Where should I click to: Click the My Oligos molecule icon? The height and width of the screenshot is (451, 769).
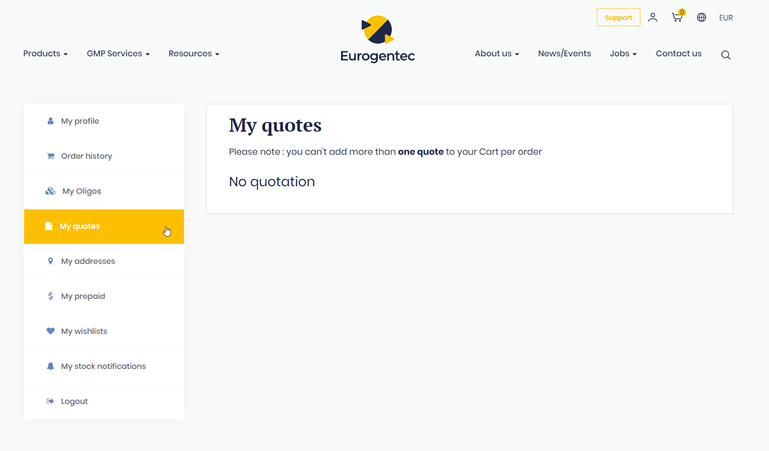click(51, 191)
